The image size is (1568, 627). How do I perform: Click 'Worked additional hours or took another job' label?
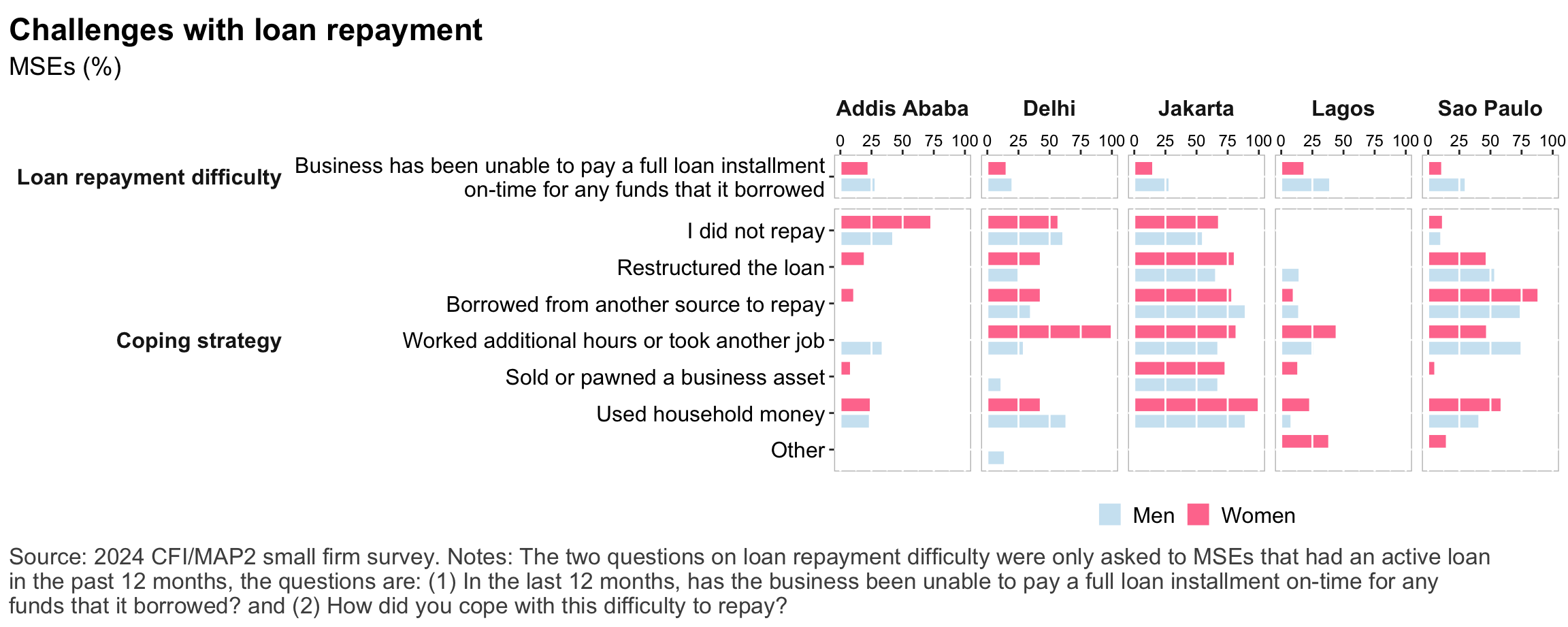click(613, 340)
